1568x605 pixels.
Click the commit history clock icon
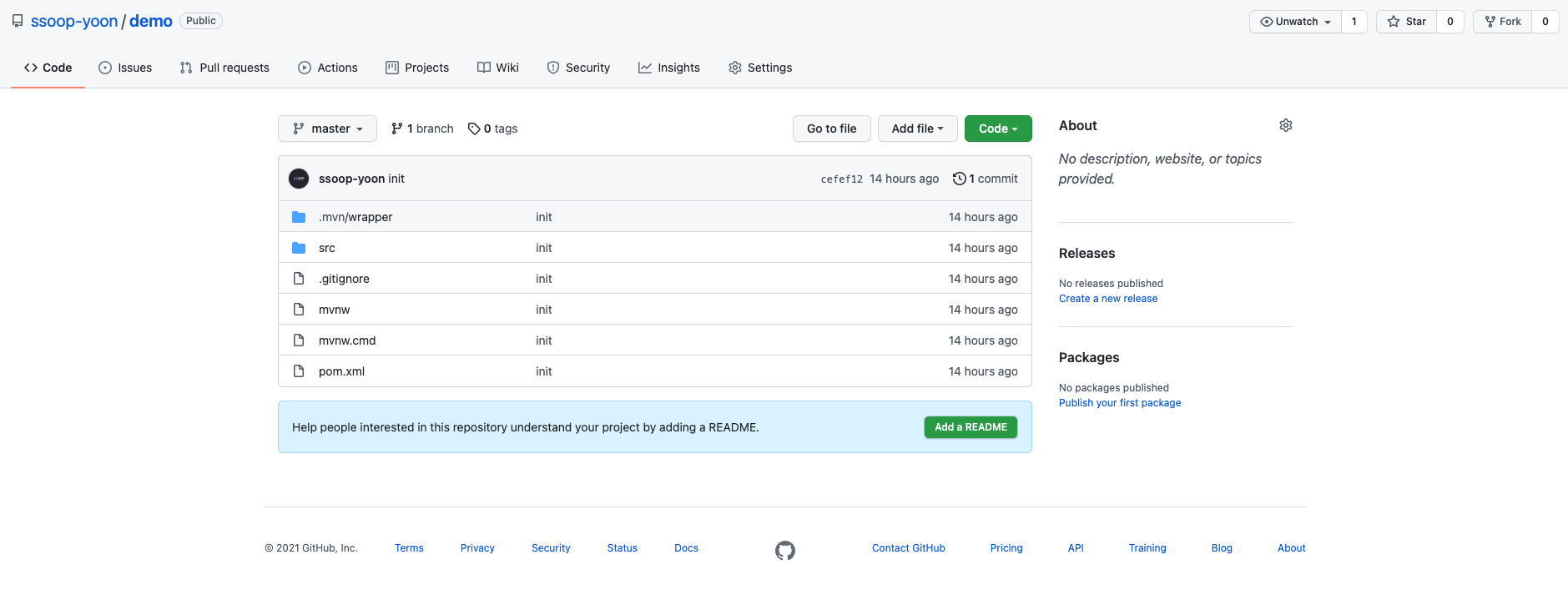959,179
